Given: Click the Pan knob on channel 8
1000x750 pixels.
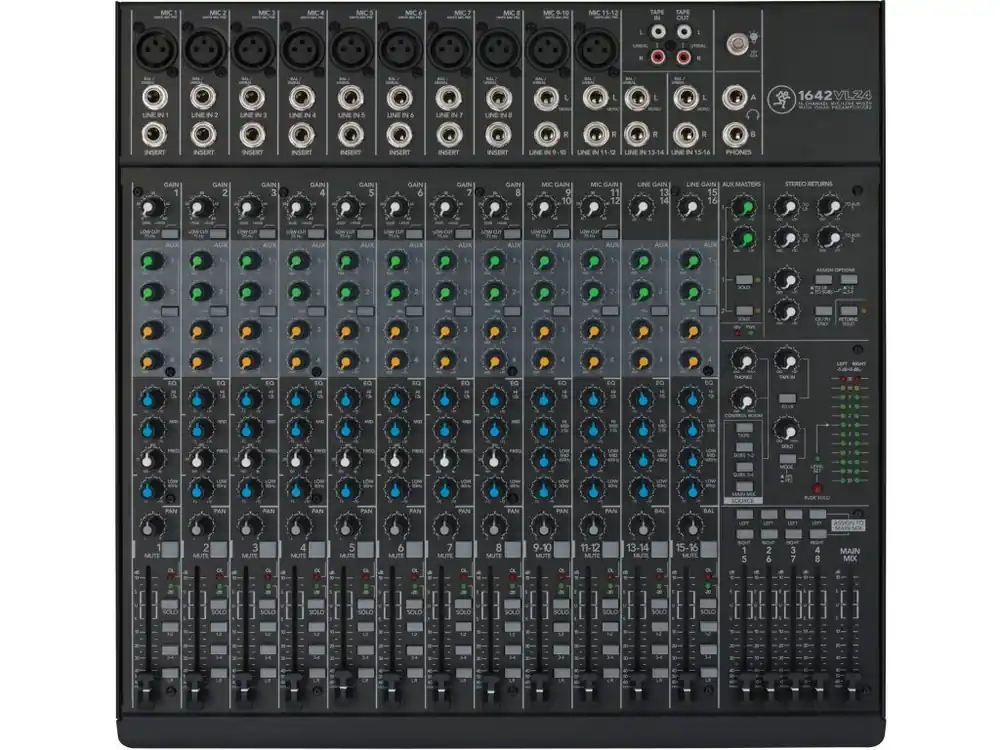Looking at the screenshot, I should [x=491, y=524].
